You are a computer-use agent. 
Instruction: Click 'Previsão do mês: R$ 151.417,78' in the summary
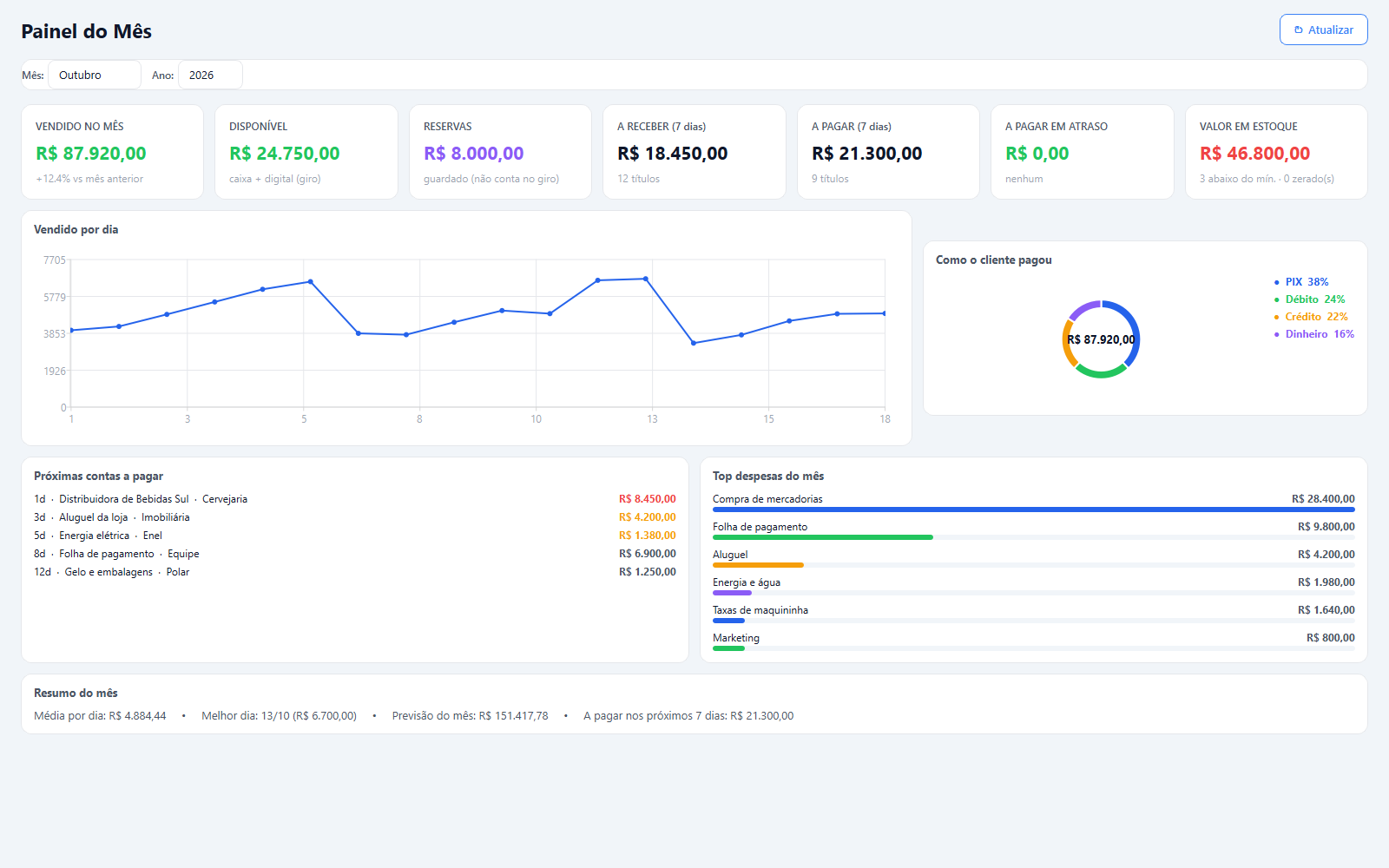point(470,716)
